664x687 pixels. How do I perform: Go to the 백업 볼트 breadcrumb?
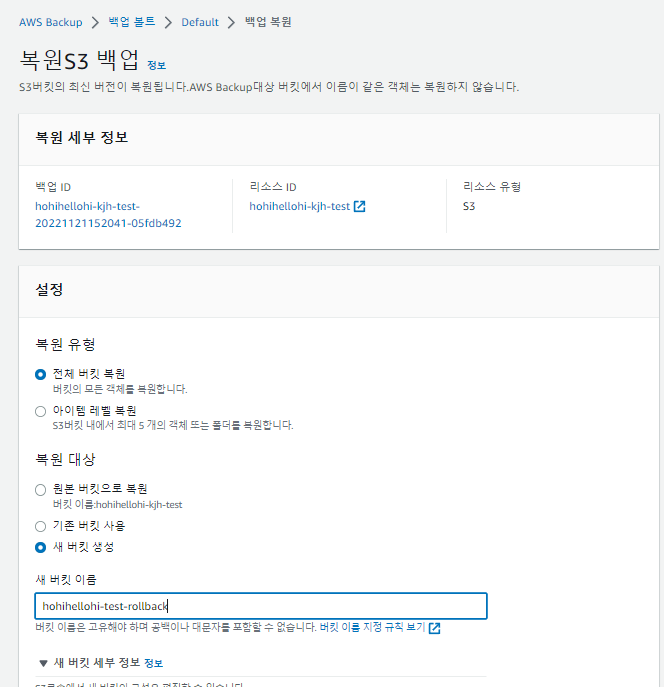click(x=132, y=22)
